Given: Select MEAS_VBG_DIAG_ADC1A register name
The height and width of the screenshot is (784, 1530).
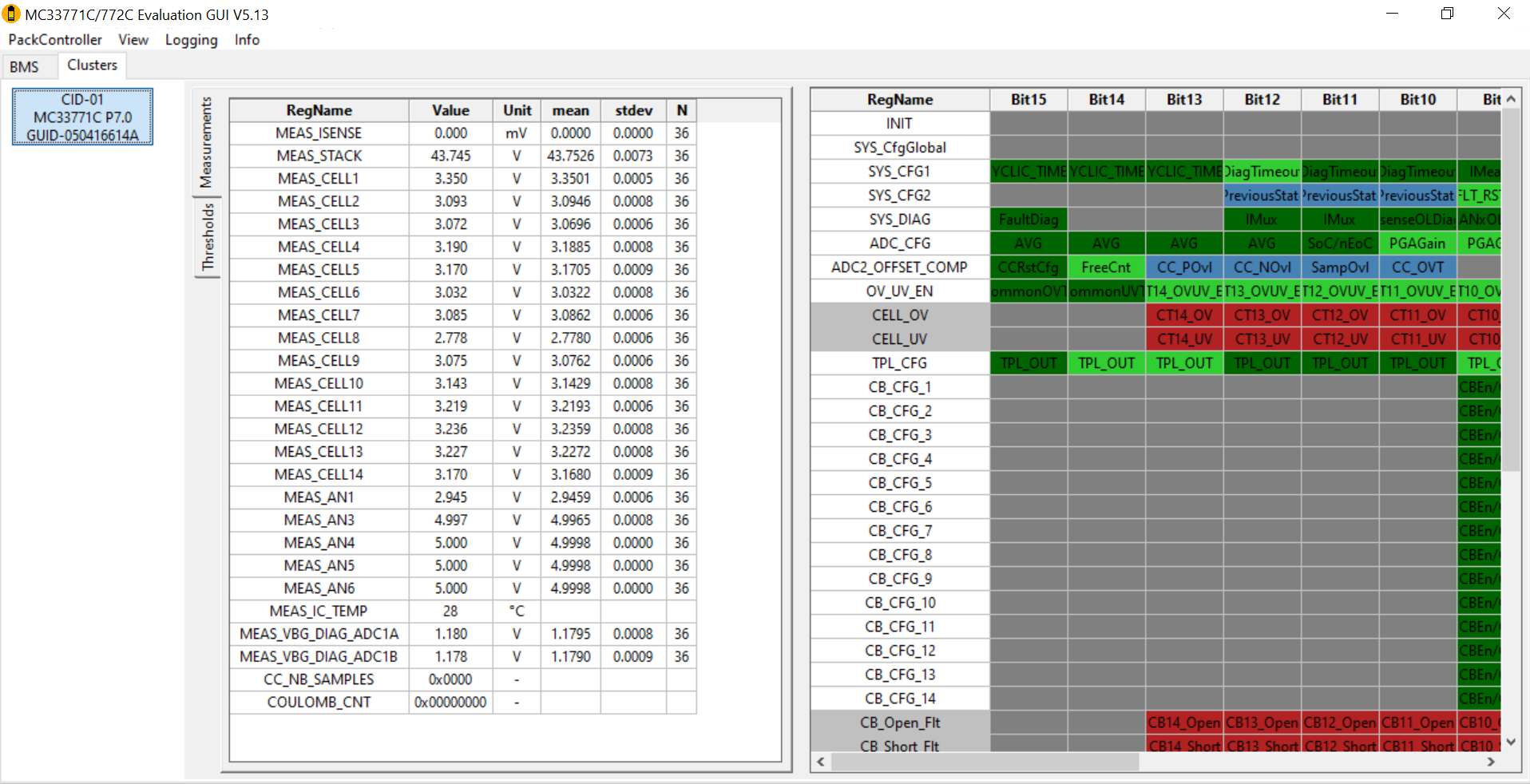Looking at the screenshot, I should click(x=319, y=634).
